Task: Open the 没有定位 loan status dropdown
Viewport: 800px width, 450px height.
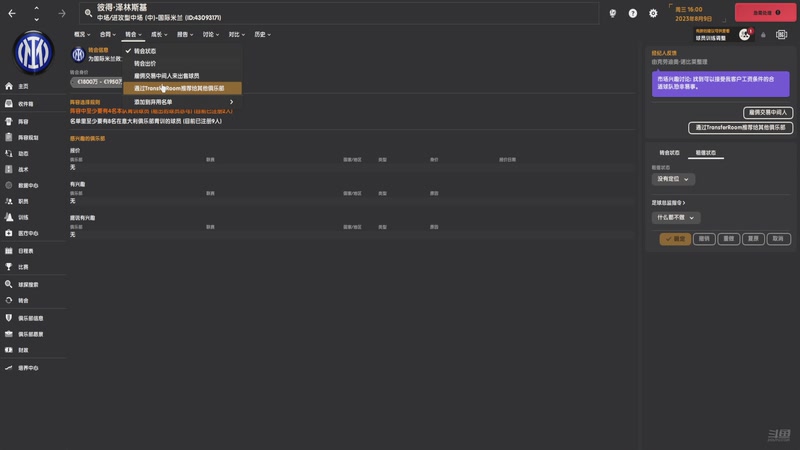Action: [x=673, y=179]
